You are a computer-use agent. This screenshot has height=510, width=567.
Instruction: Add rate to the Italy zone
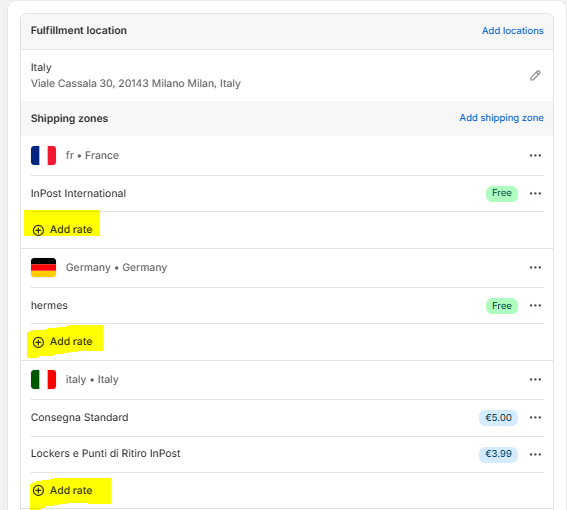[x=63, y=490]
